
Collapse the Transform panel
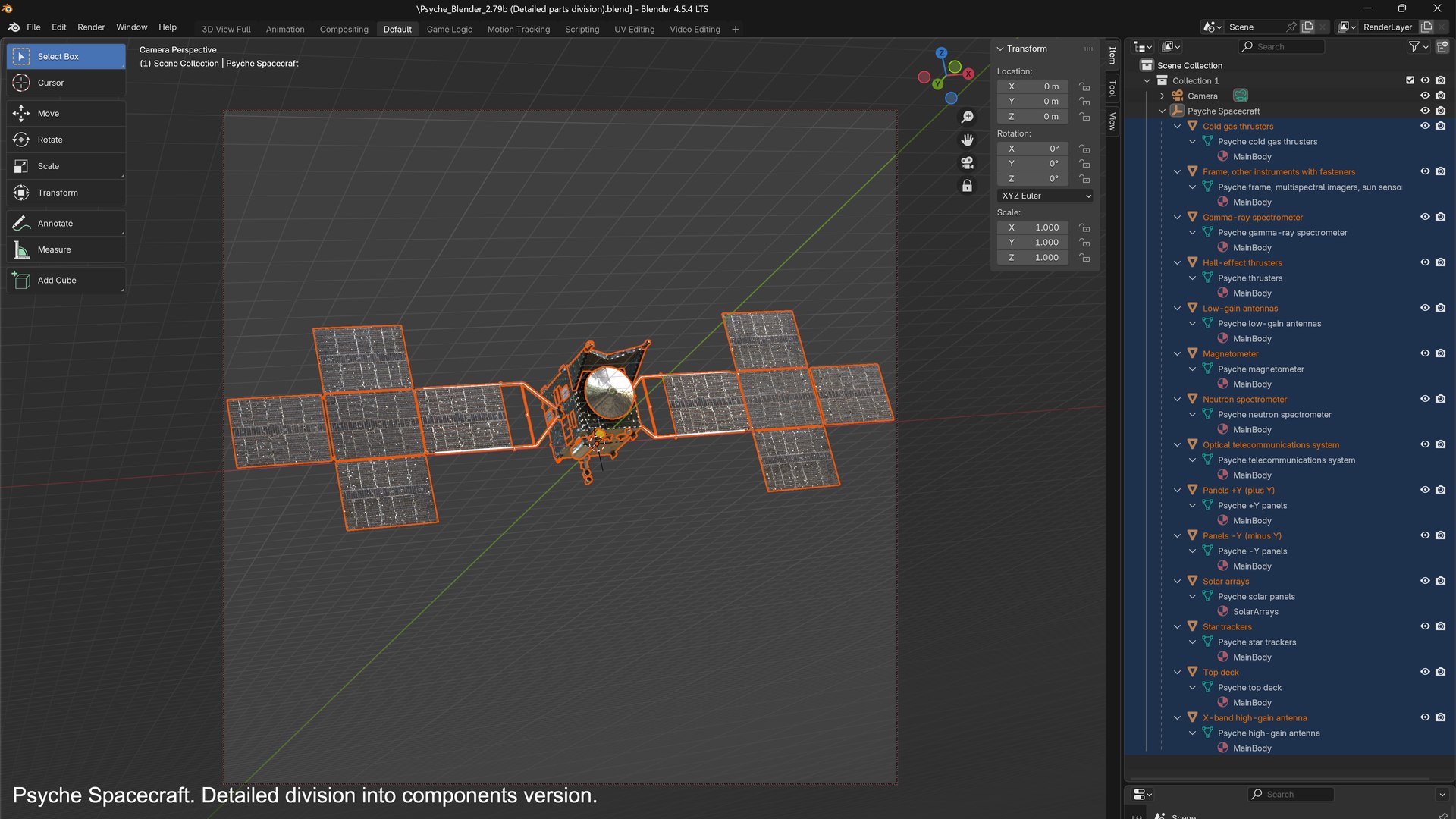(1000, 49)
